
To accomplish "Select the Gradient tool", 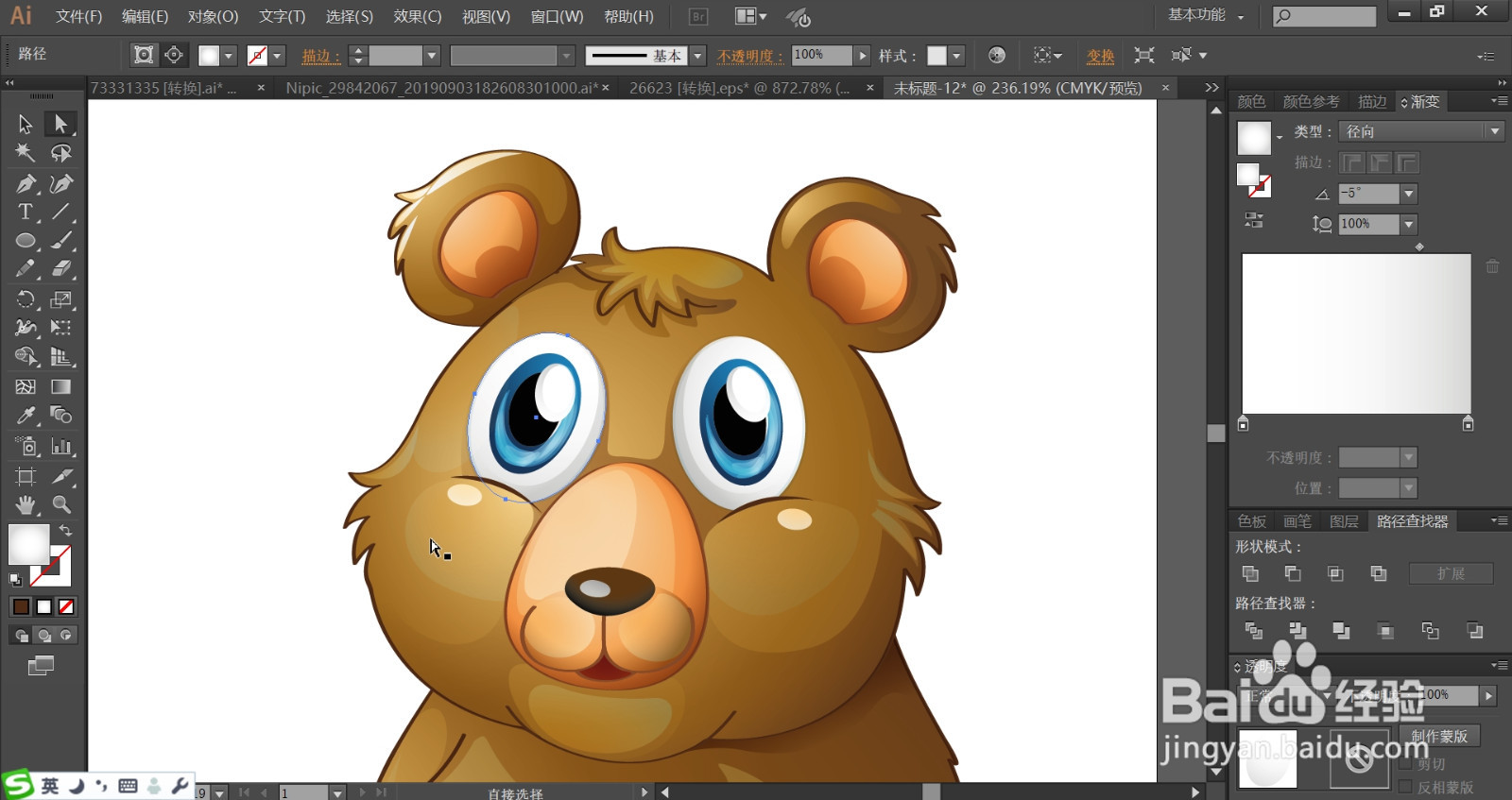I will pos(60,386).
